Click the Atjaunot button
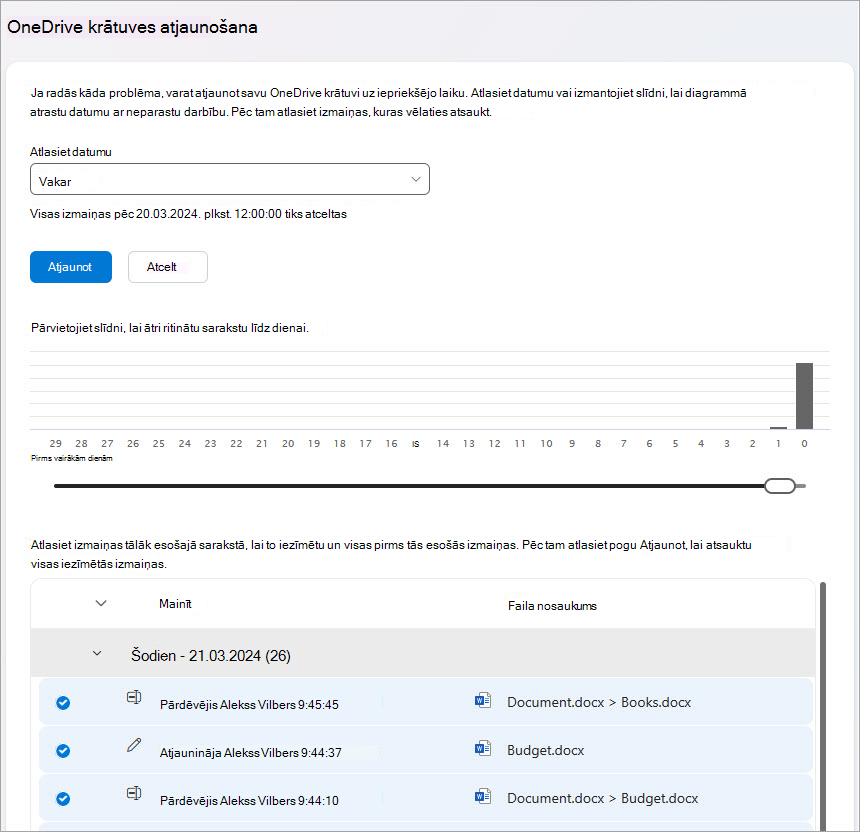 coord(71,267)
